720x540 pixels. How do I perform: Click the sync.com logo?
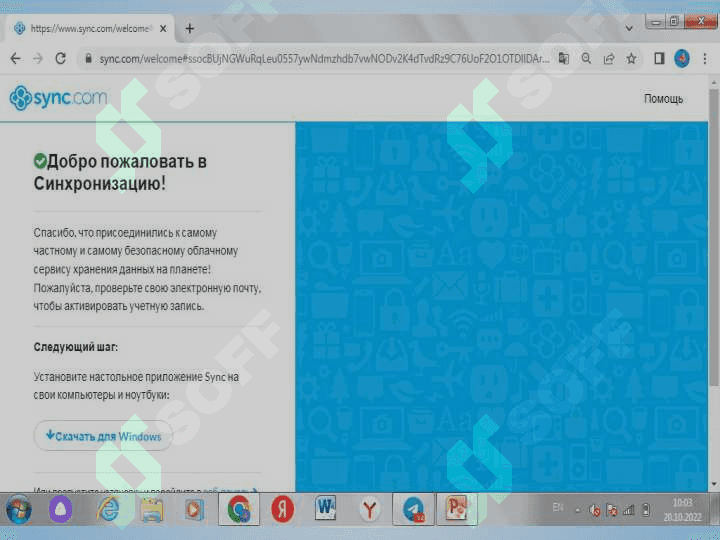[58, 98]
